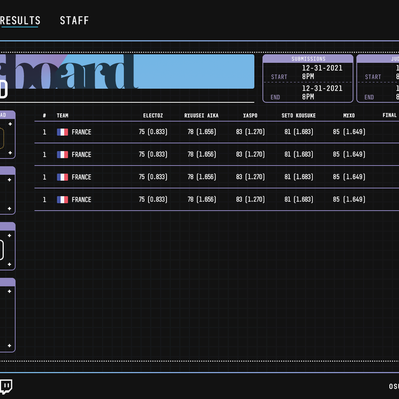Select the gold outlined icon in top side panel
399x399 pixels.
(x=2, y=137)
